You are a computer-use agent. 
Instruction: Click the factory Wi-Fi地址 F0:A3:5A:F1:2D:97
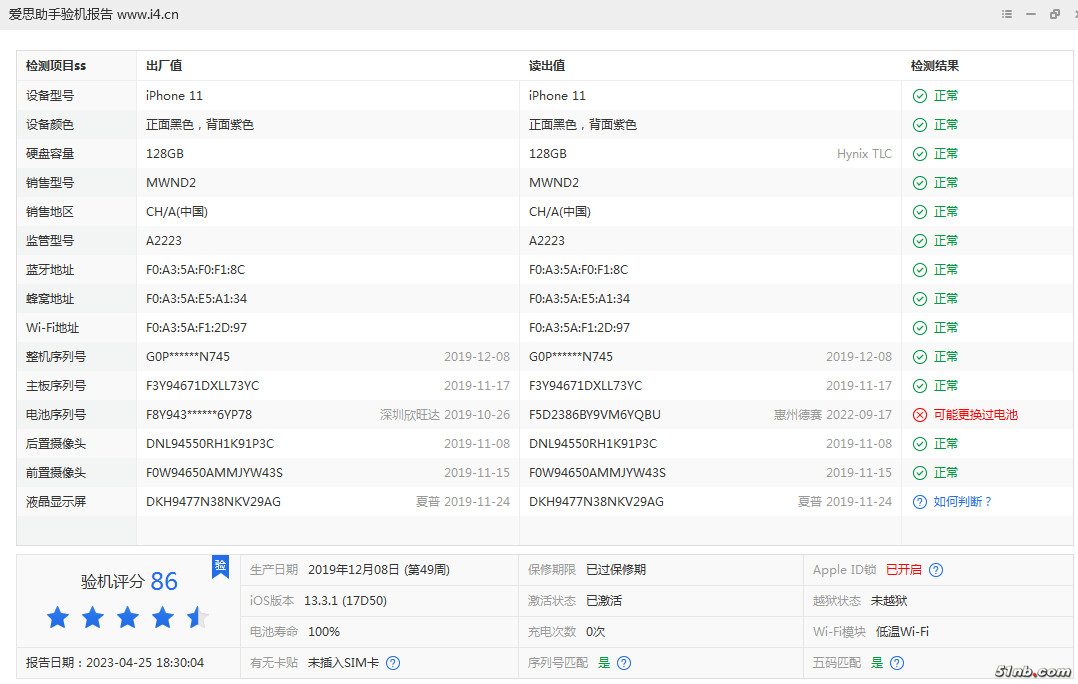196,328
